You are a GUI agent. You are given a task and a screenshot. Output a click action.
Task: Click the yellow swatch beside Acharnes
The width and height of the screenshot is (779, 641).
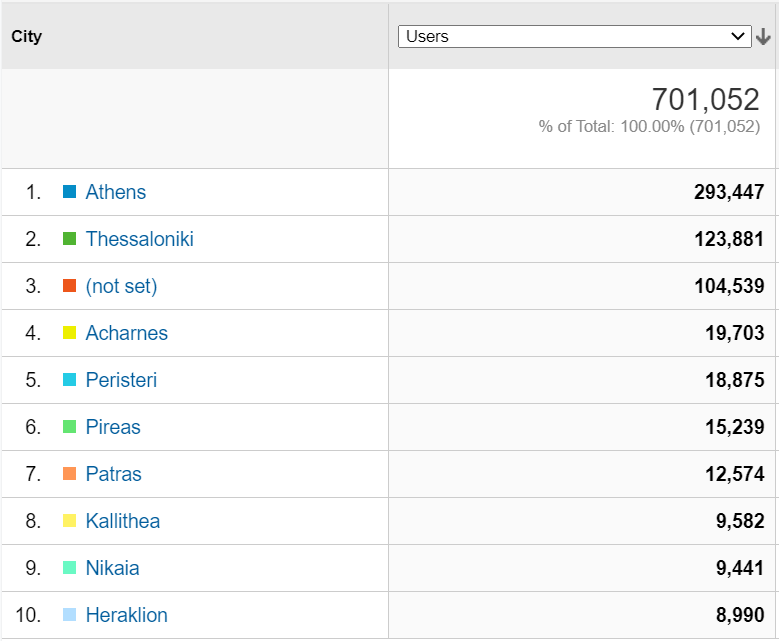[x=69, y=333]
